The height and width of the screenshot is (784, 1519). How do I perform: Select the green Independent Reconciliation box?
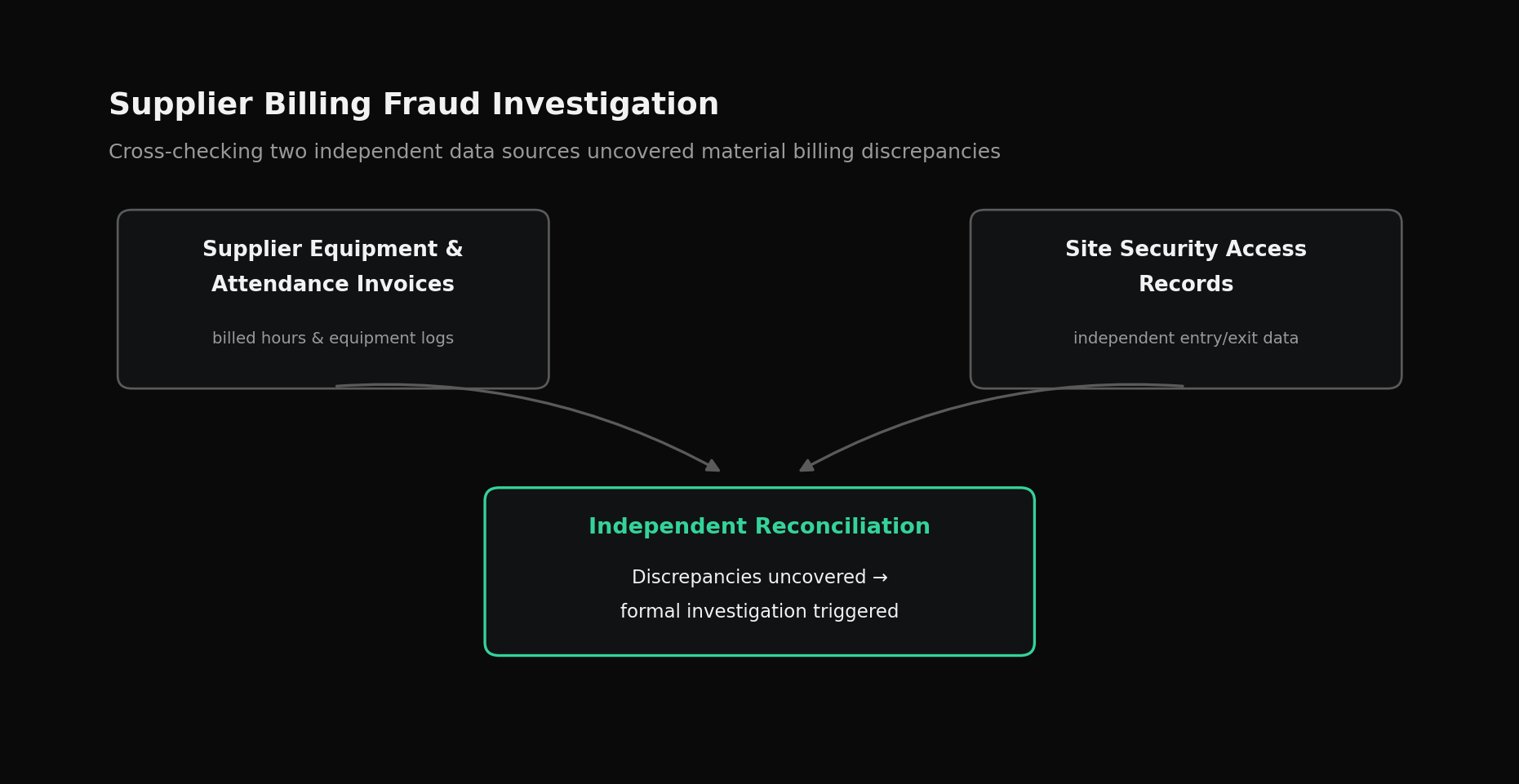point(760,572)
